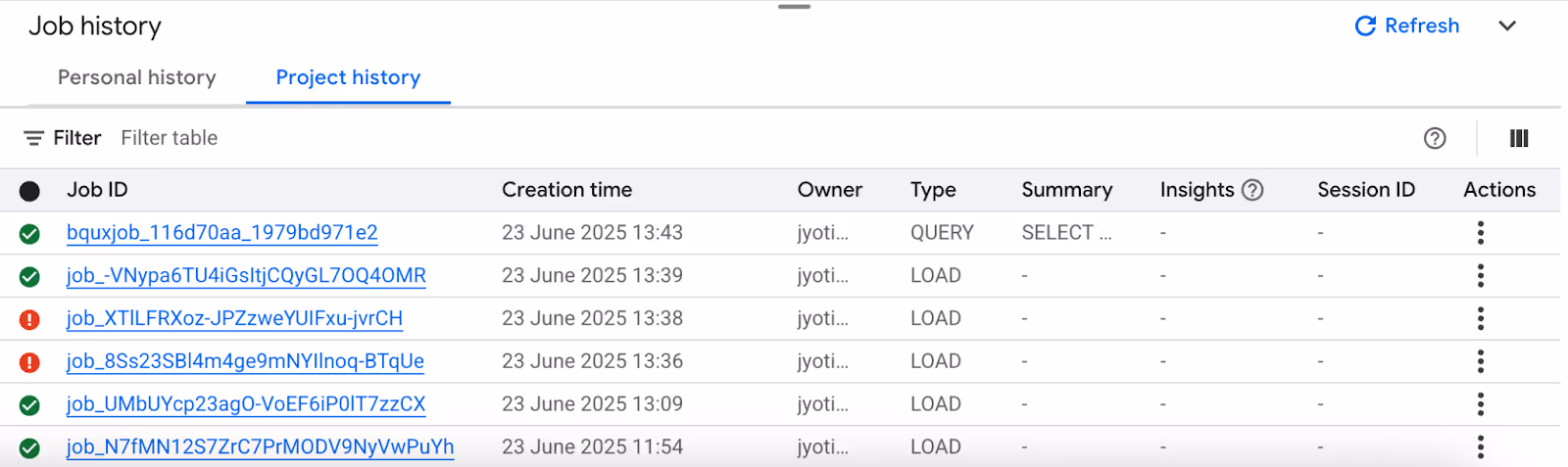The width and height of the screenshot is (1568, 467).
Task: Open actions menu for bquxjob_116d70aa job
Action: (1481, 233)
